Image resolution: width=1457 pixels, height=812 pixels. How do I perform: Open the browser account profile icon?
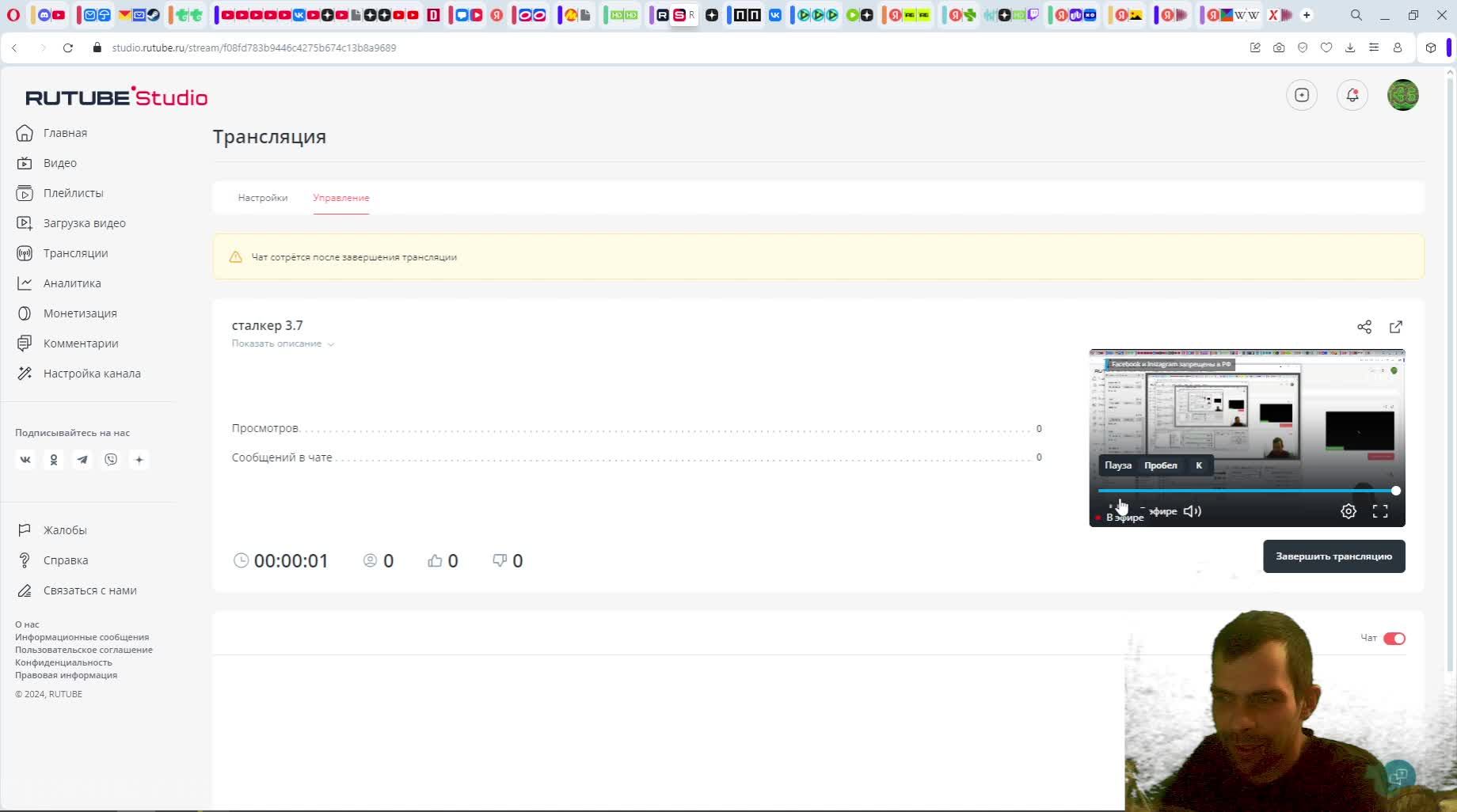pyautogui.click(x=1398, y=47)
